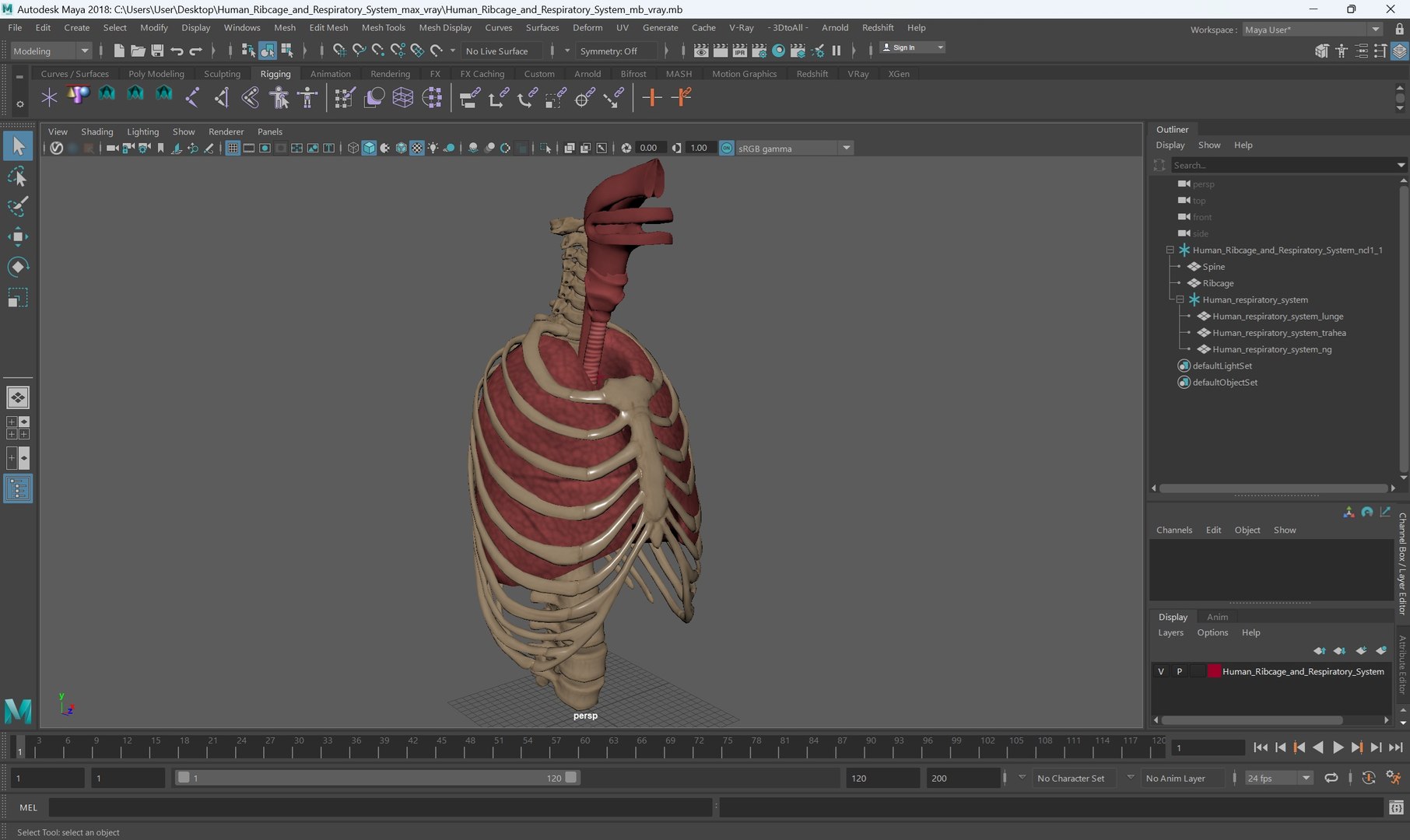The width and height of the screenshot is (1410, 840).
Task: Open the Anim layer tab
Action: (x=1217, y=617)
